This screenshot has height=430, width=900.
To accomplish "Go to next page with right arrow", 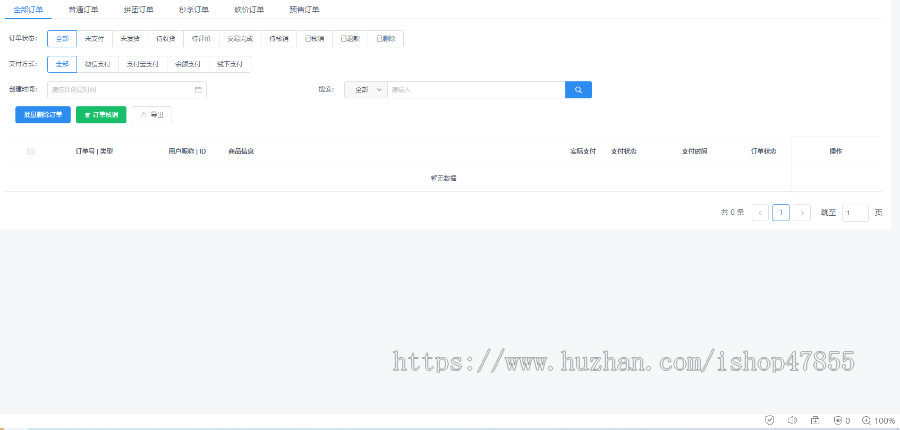I will pyautogui.click(x=802, y=213).
